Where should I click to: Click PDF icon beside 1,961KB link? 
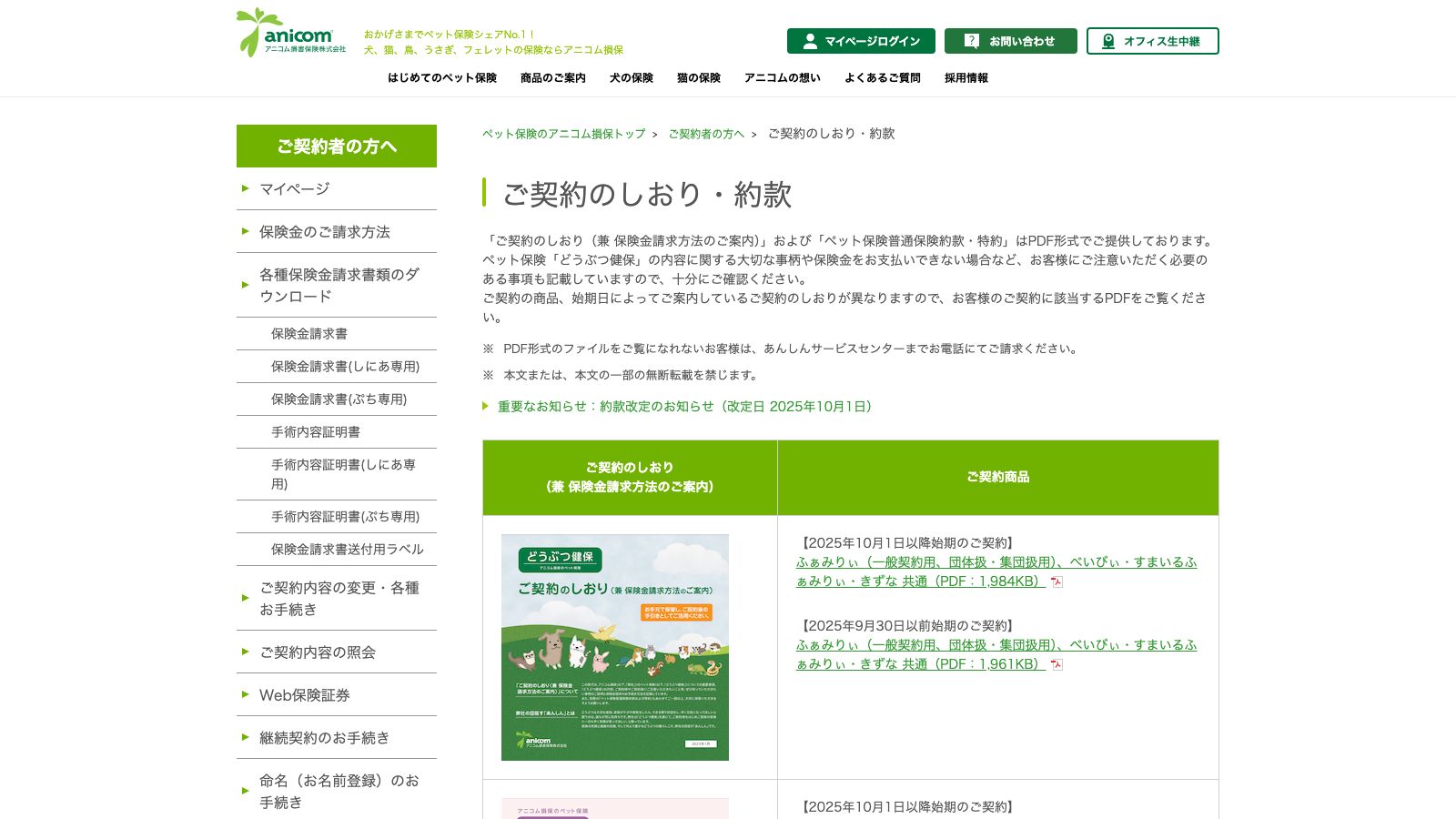[x=1057, y=665]
